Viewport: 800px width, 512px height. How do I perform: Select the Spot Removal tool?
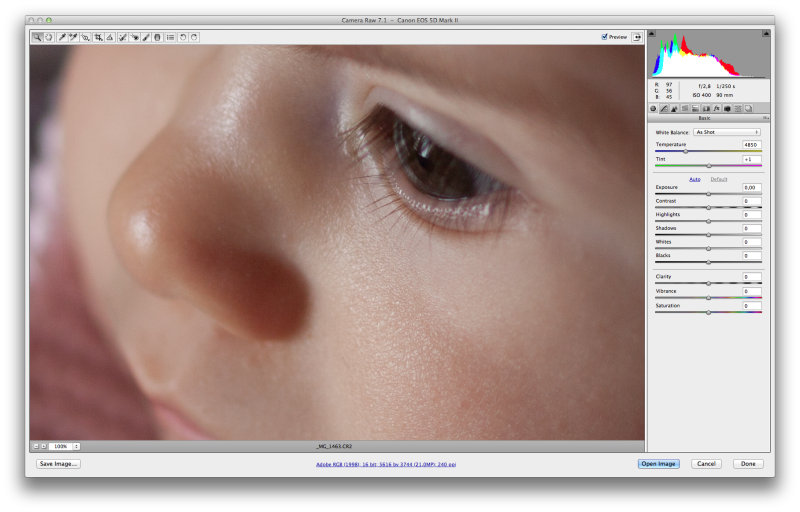122,37
